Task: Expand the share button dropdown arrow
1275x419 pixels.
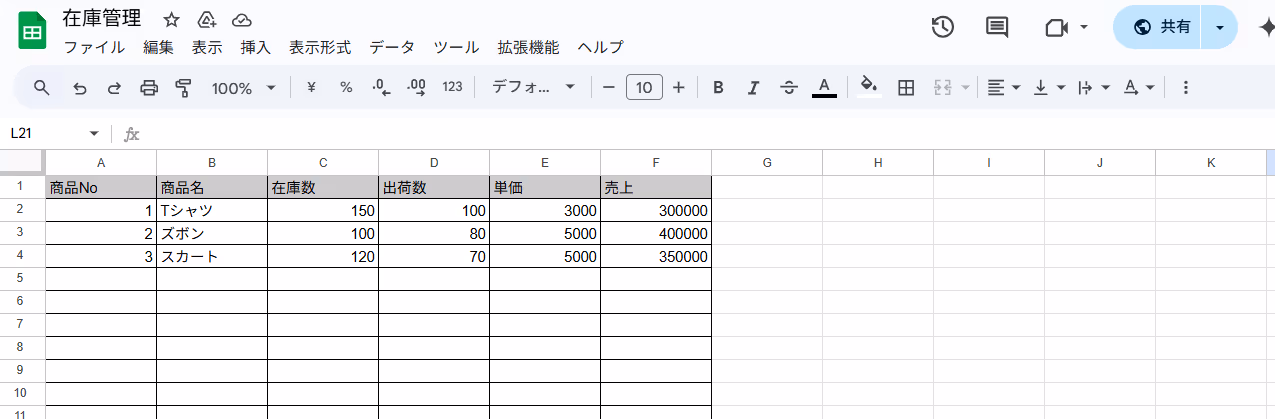Action: (1220, 28)
